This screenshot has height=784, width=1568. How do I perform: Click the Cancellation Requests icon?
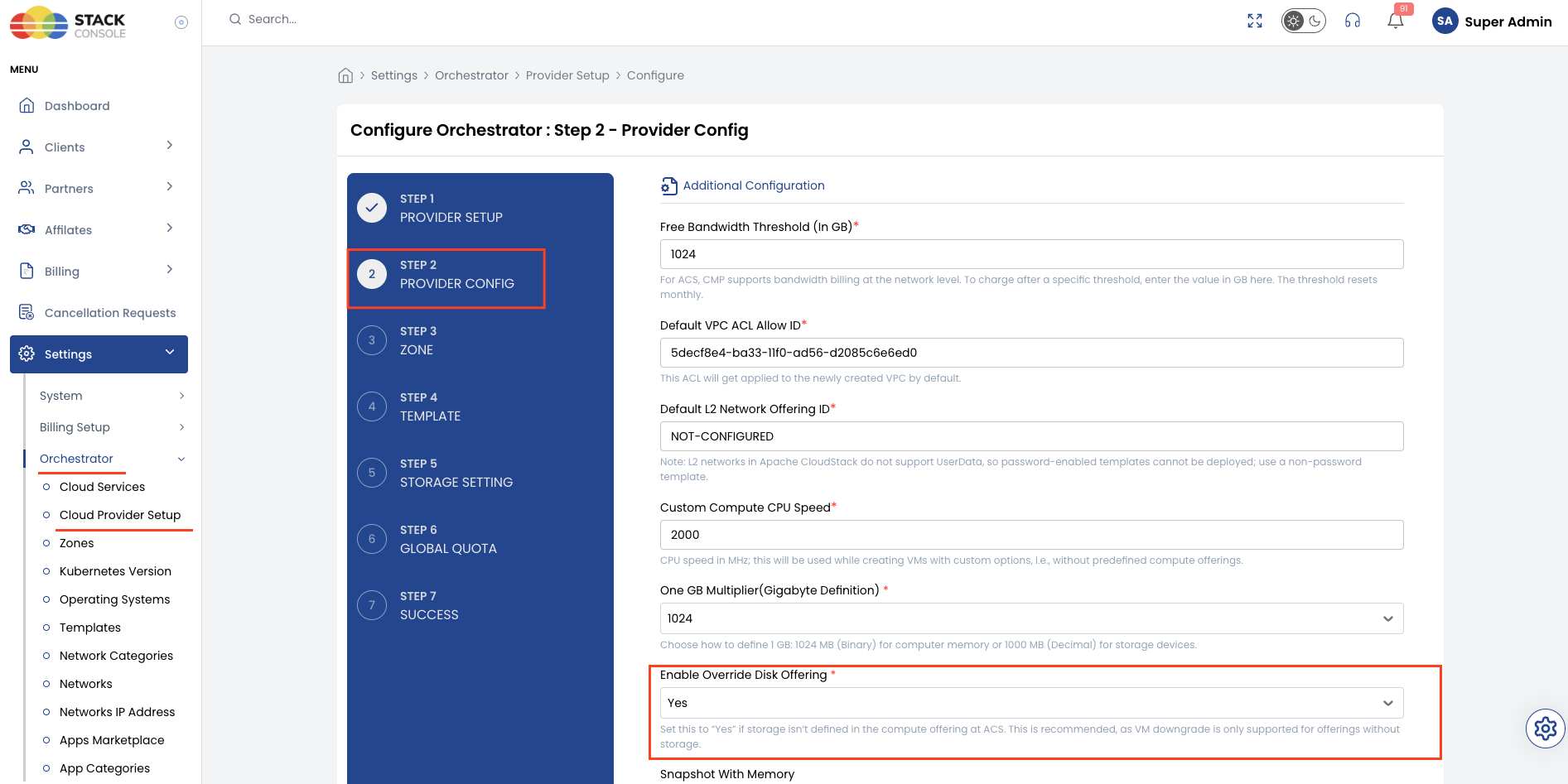[27, 312]
